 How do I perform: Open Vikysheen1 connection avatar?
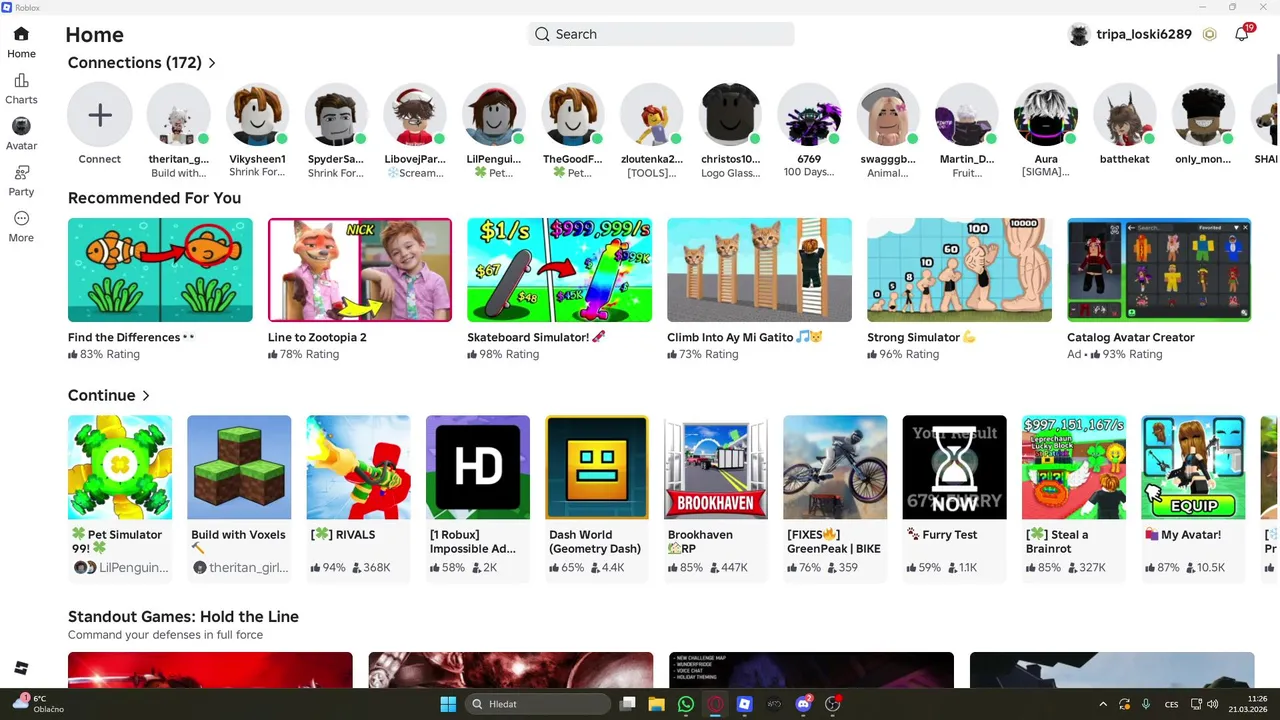258,114
